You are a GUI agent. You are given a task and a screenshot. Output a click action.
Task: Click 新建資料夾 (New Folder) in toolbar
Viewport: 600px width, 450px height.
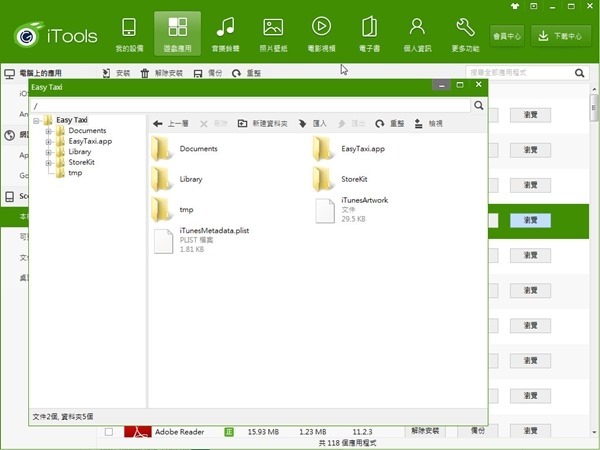pyautogui.click(x=263, y=124)
